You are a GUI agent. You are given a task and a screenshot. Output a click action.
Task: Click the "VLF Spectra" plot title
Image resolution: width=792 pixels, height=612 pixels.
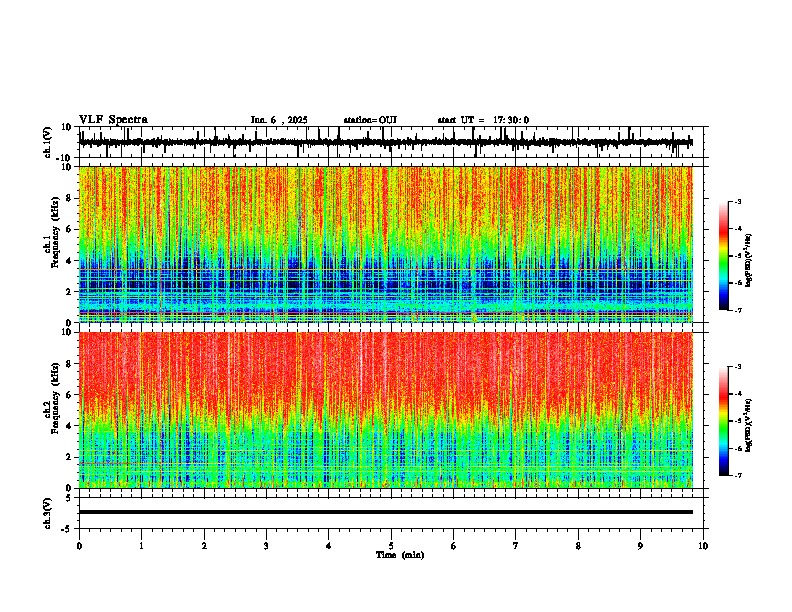click(x=113, y=120)
